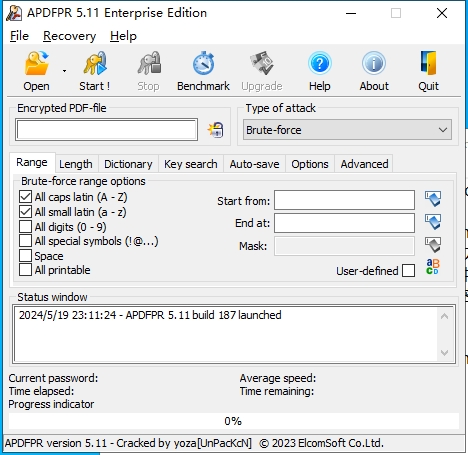
Task: Click the Quit door icon
Action: tap(429, 63)
